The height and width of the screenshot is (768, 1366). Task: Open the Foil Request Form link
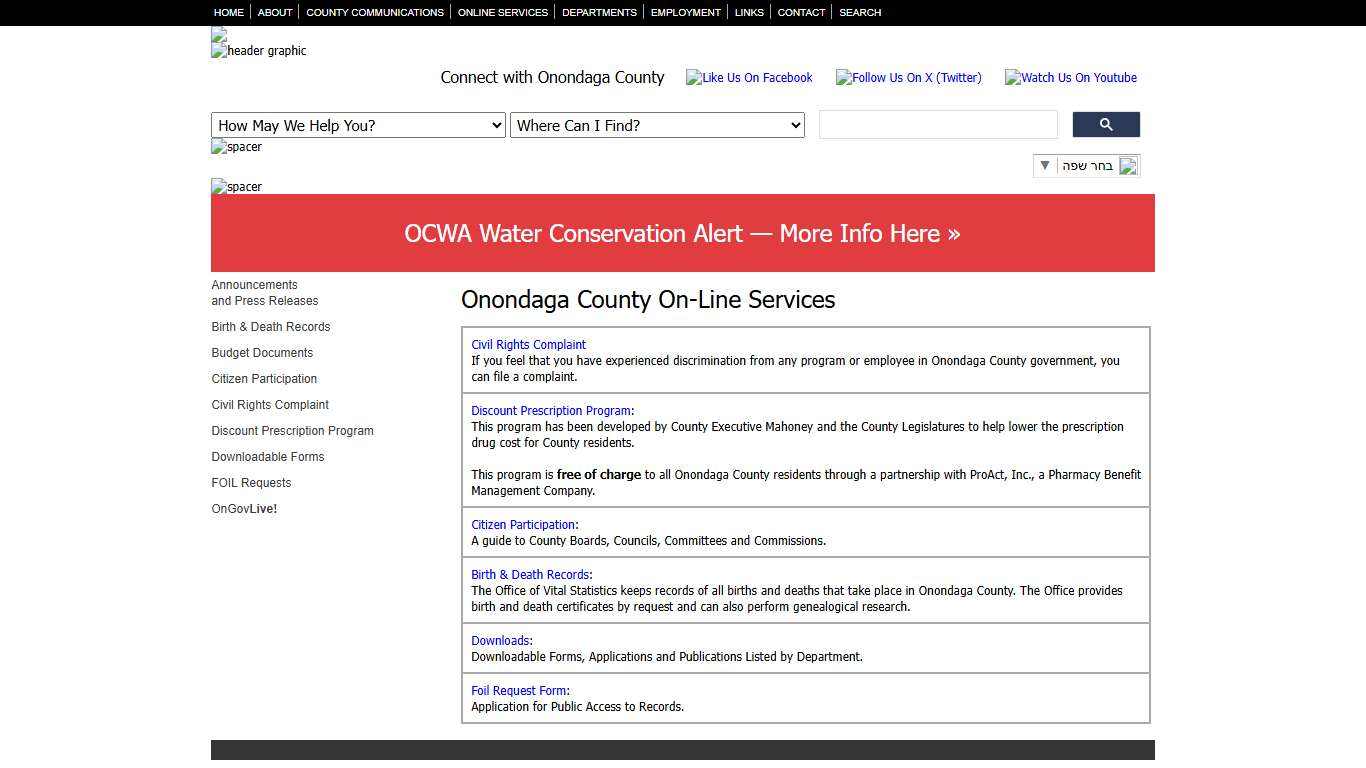click(x=518, y=691)
